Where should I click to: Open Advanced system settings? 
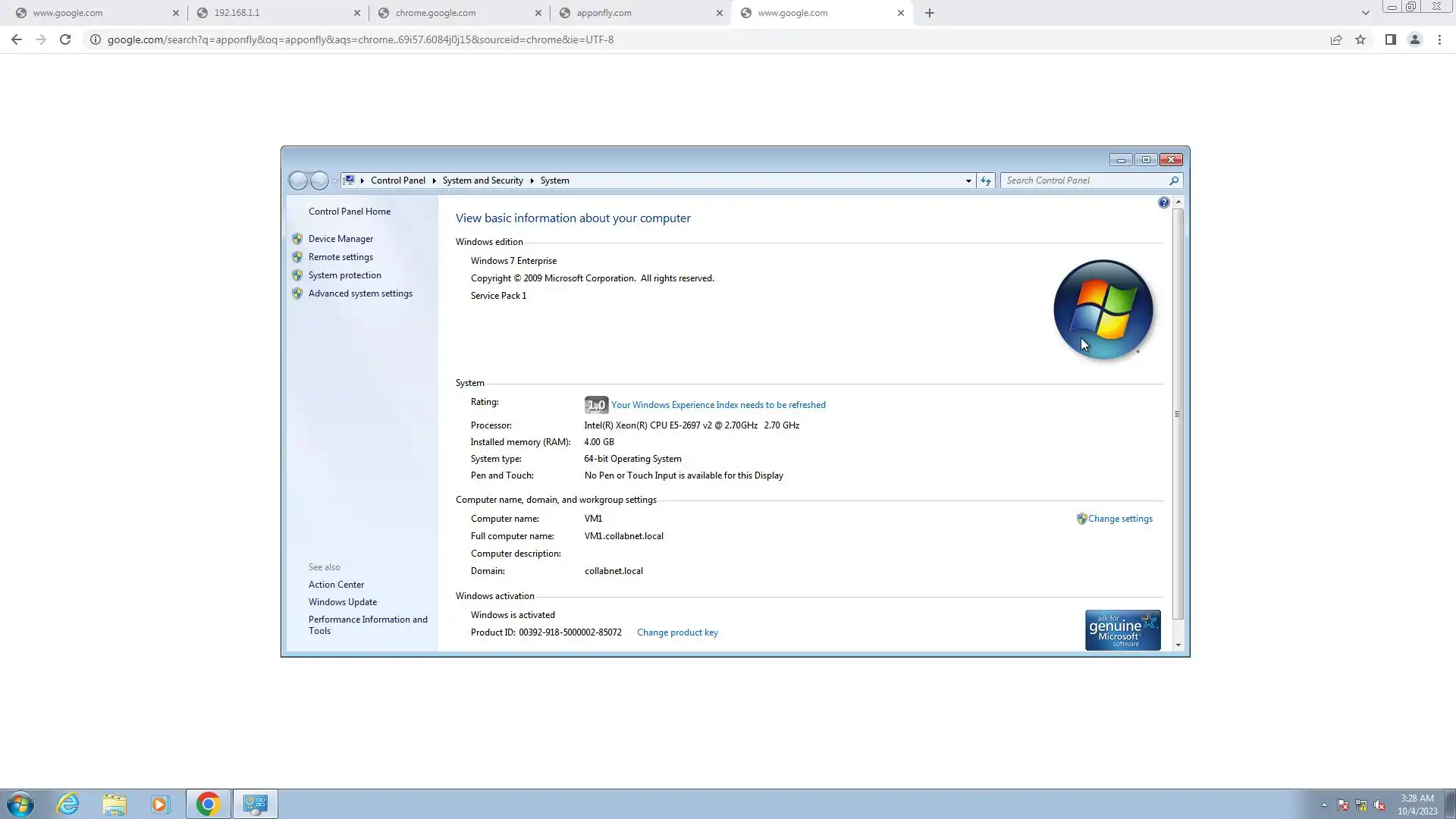click(x=360, y=293)
